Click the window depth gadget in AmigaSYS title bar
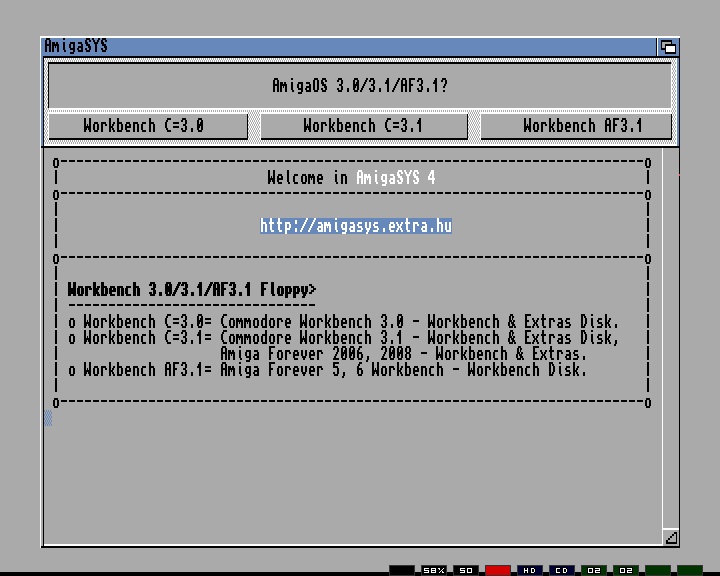The image size is (720, 576). [668, 47]
